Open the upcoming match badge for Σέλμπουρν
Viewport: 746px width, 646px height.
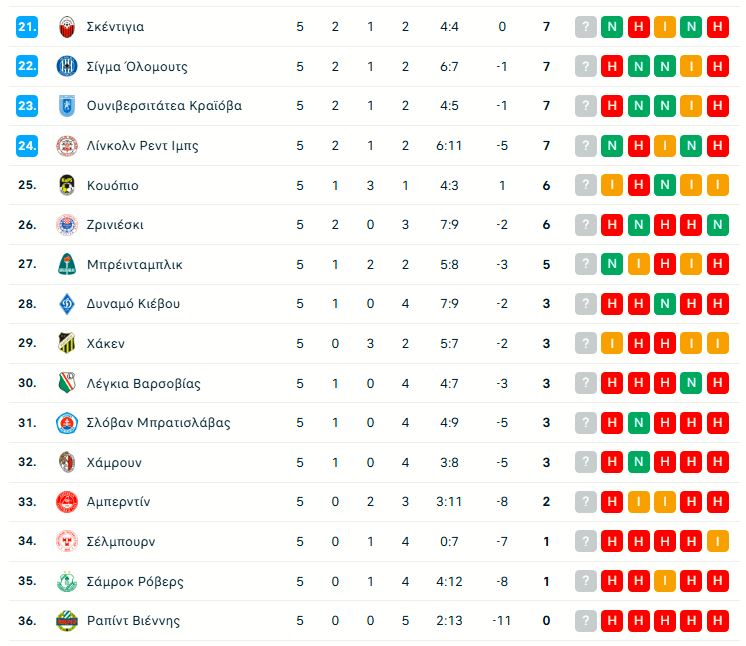pyautogui.click(x=586, y=542)
